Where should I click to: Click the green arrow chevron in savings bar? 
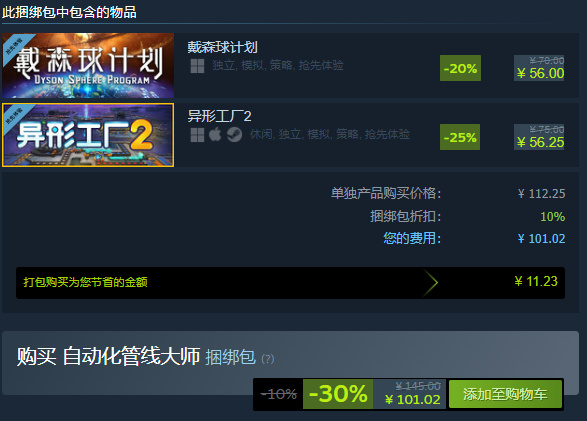coord(431,283)
